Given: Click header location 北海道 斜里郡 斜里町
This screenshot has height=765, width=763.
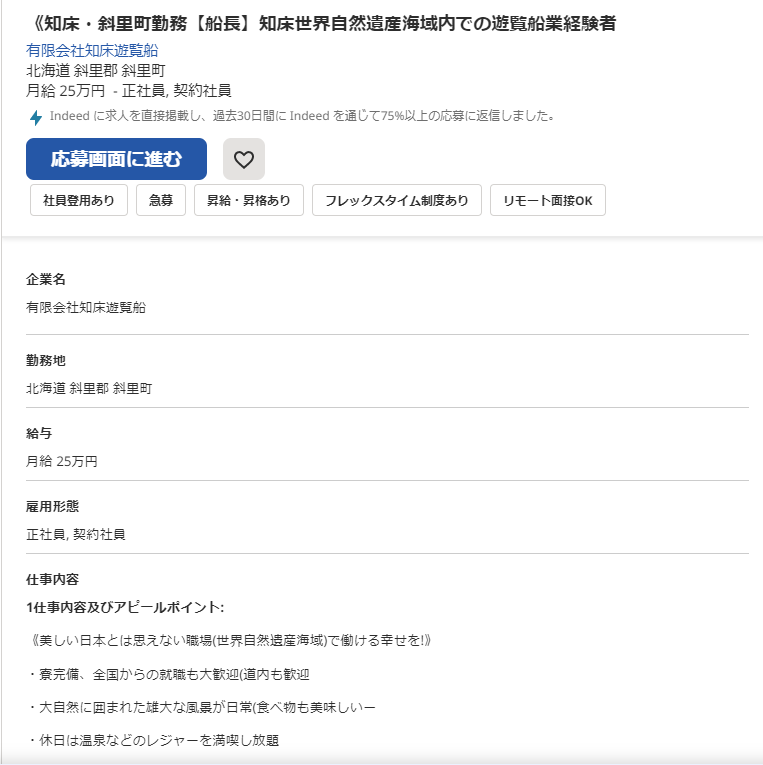Looking at the screenshot, I should pos(96,71).
